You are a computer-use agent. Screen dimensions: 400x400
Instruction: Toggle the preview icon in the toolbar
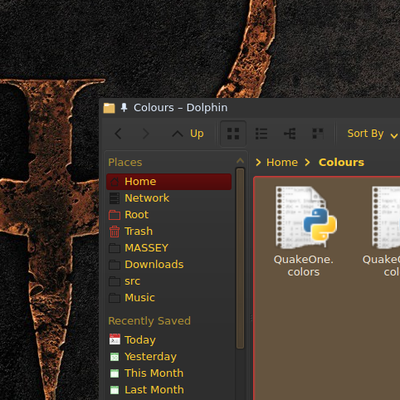[318, 134]
